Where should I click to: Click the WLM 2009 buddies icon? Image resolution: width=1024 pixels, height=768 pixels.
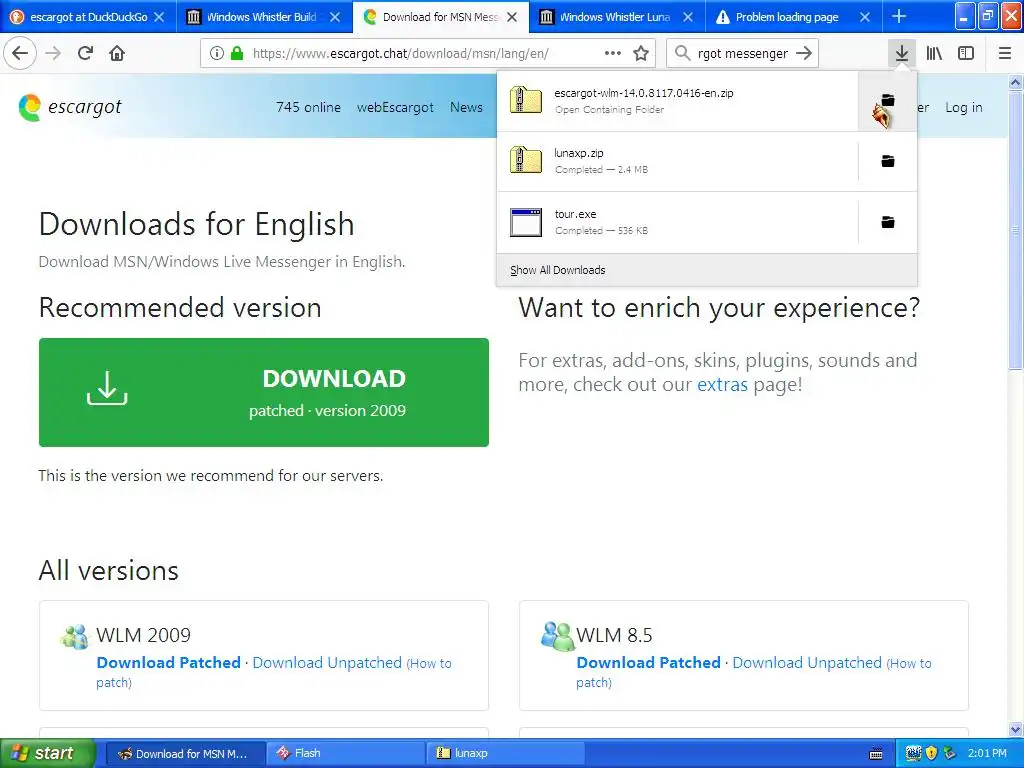(x=74, y=636)
